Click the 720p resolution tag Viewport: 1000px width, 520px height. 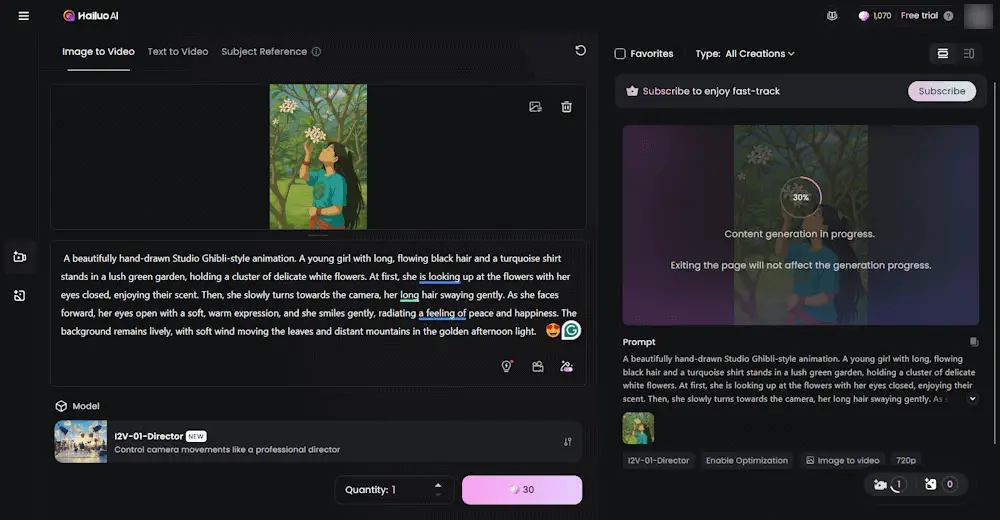(x=906, y=461)
